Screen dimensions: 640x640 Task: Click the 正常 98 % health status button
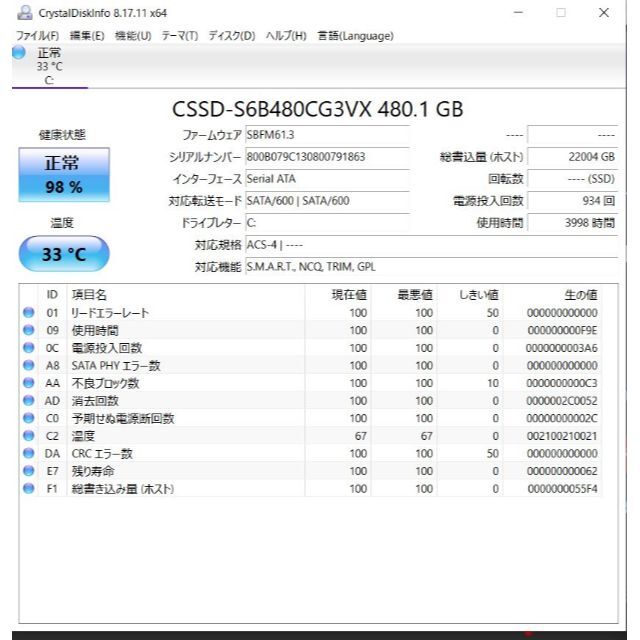(x=64, y=175)
